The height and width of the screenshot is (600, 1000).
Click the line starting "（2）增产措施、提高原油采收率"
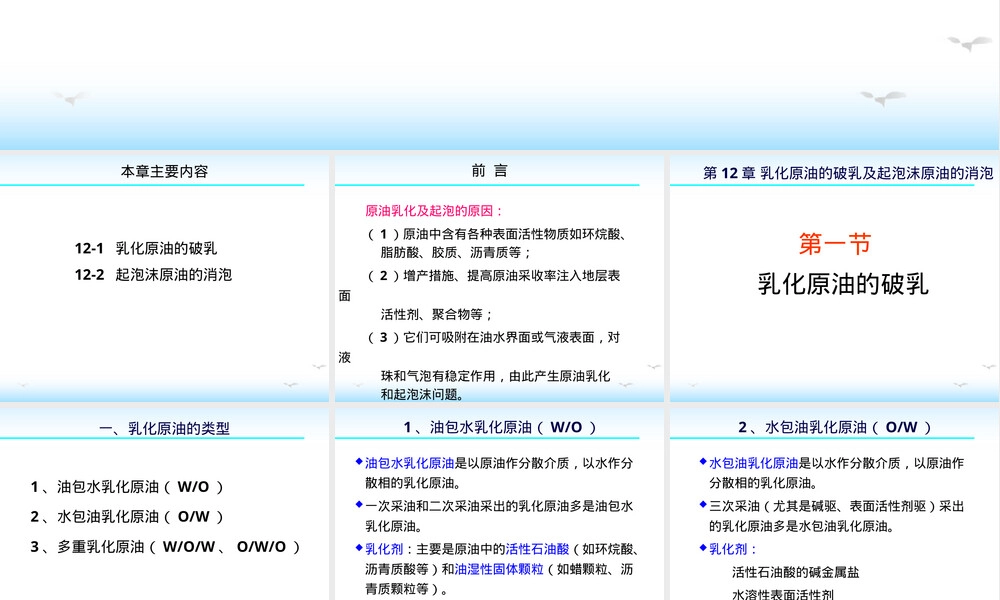494,275
